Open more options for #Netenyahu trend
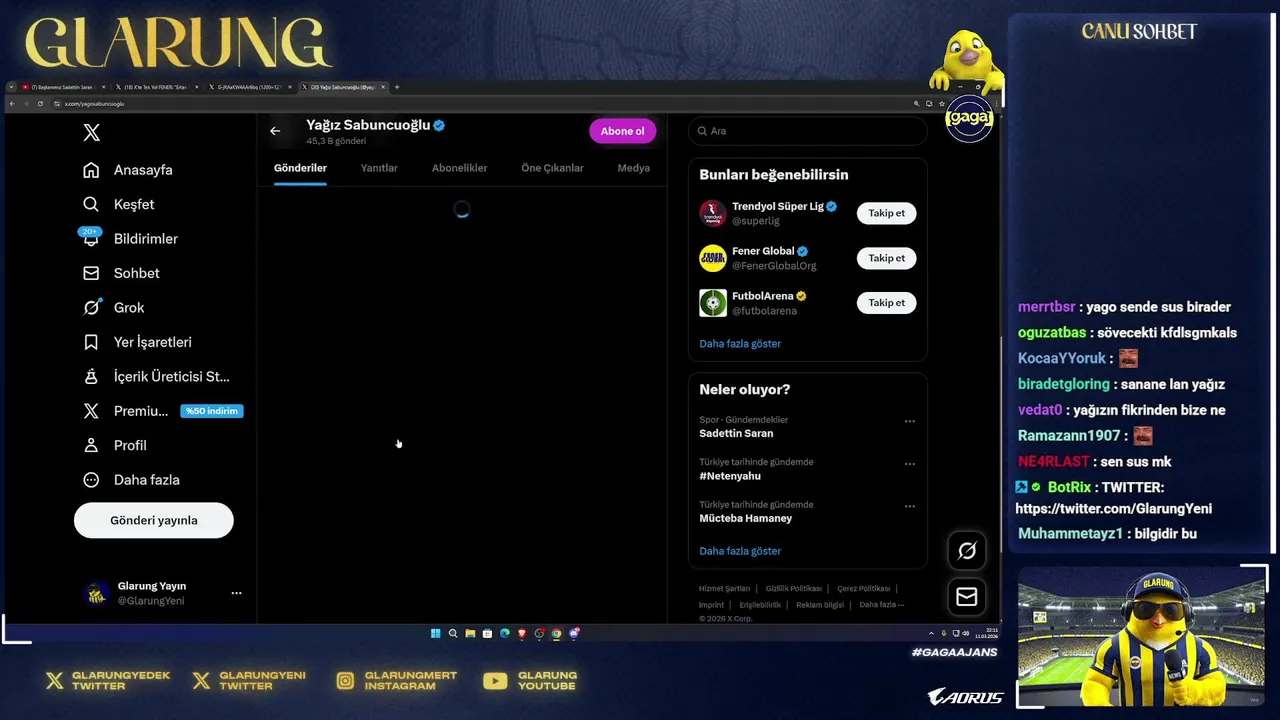 point(910,464)
